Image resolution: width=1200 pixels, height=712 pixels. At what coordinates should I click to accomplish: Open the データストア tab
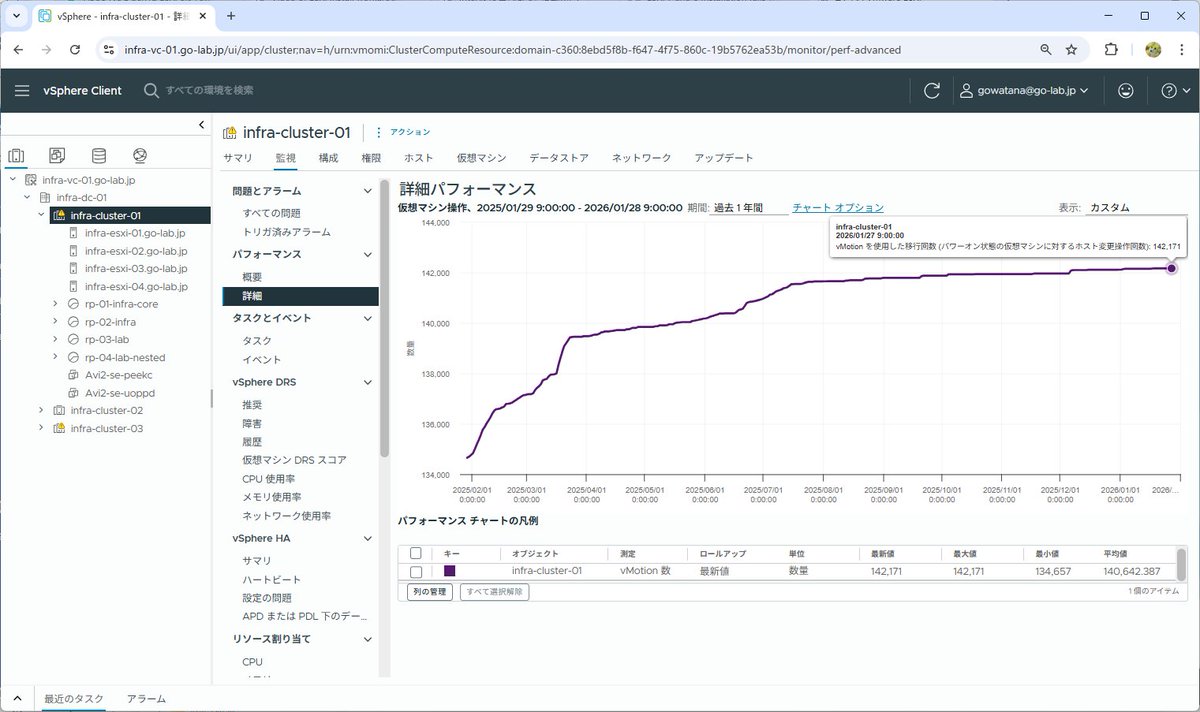point(559,158)
